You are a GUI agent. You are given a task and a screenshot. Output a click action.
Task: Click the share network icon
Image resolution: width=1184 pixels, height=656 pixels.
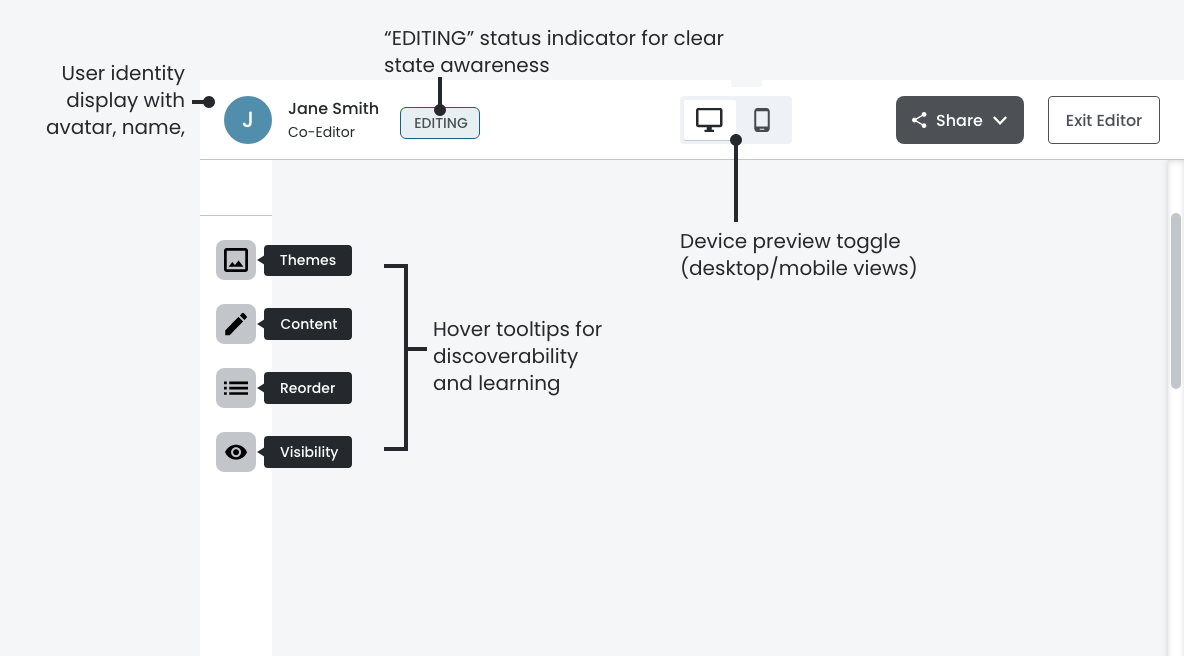[x=919, y=120]
